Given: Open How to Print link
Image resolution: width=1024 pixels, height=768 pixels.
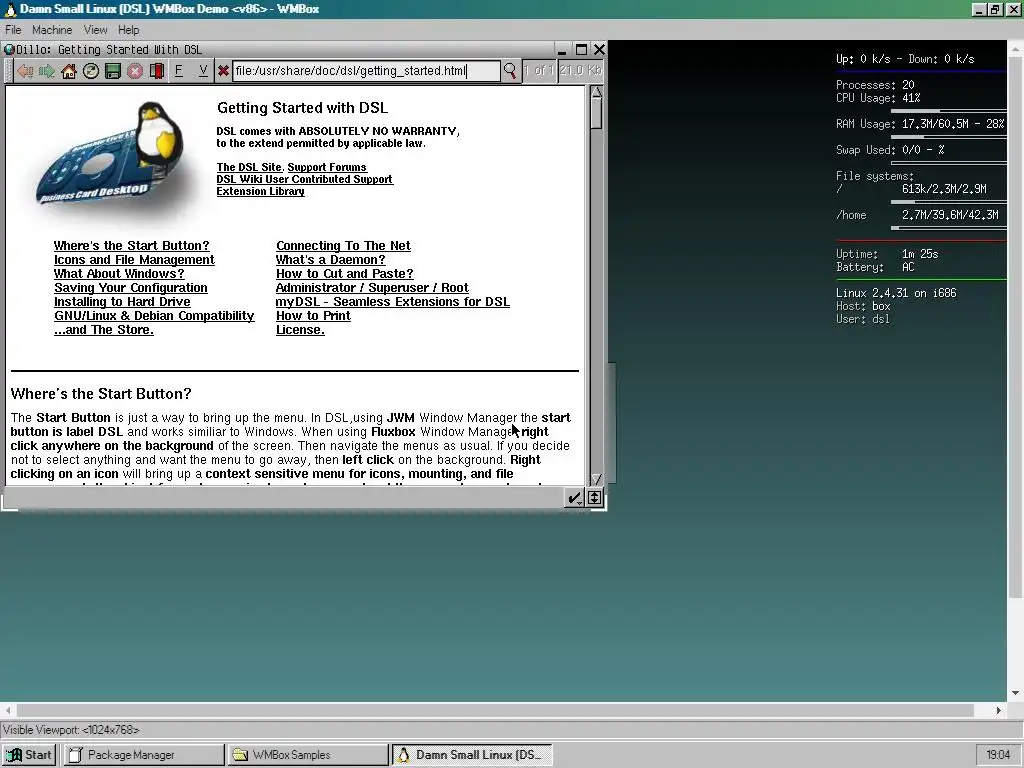Looking at the screenshot, I should click(x=313, y=316).
